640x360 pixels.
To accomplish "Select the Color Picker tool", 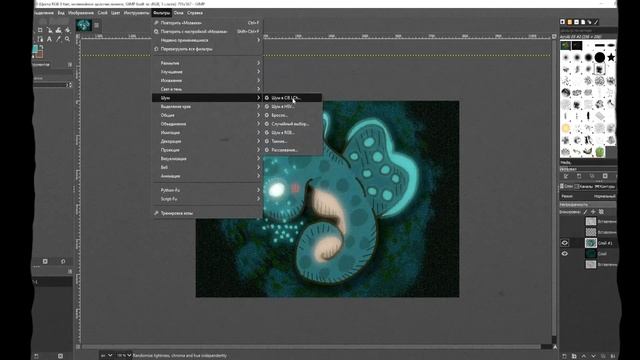I will (58, 39).
